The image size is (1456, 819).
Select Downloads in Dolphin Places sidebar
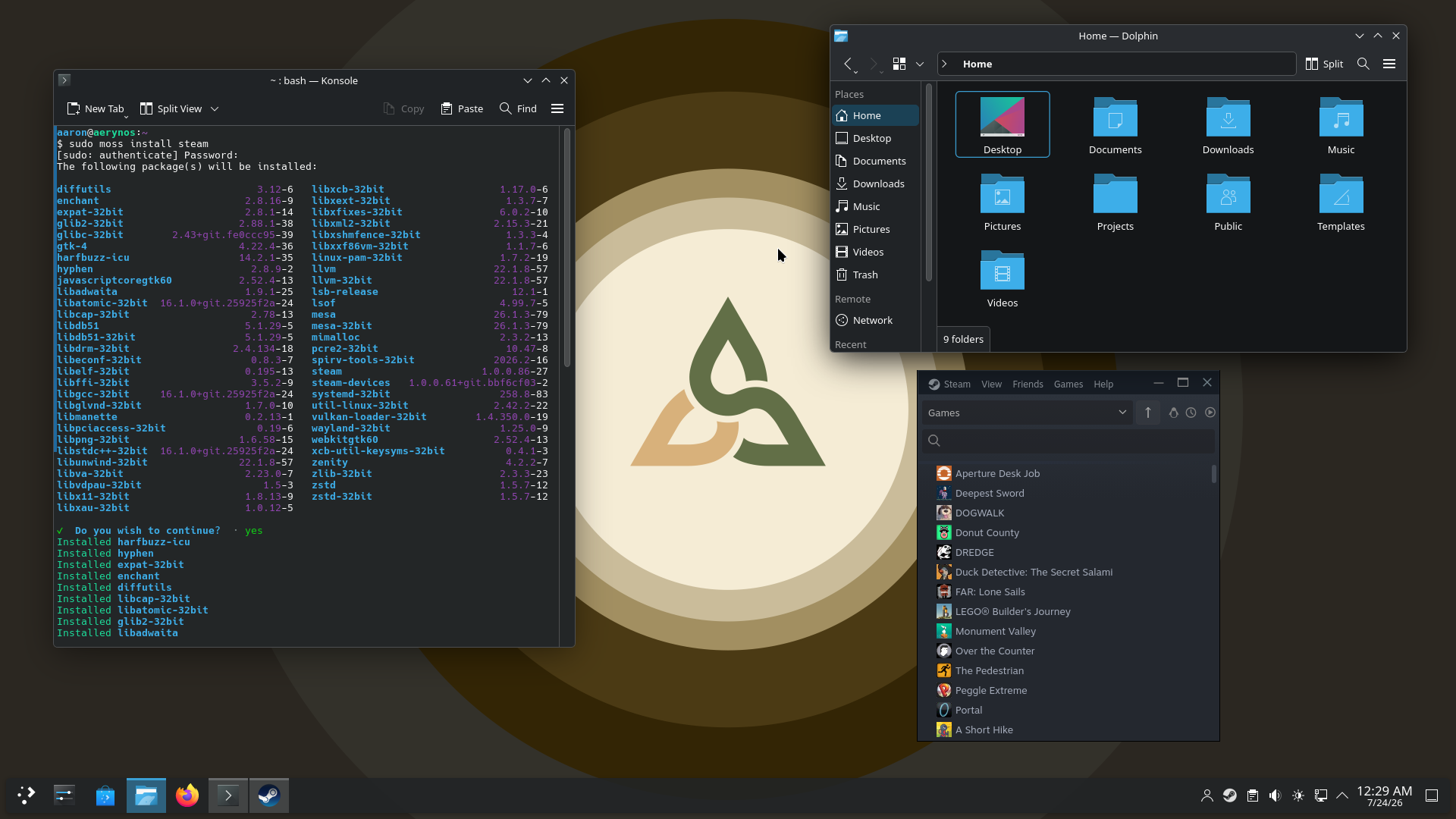coord(875,184)
